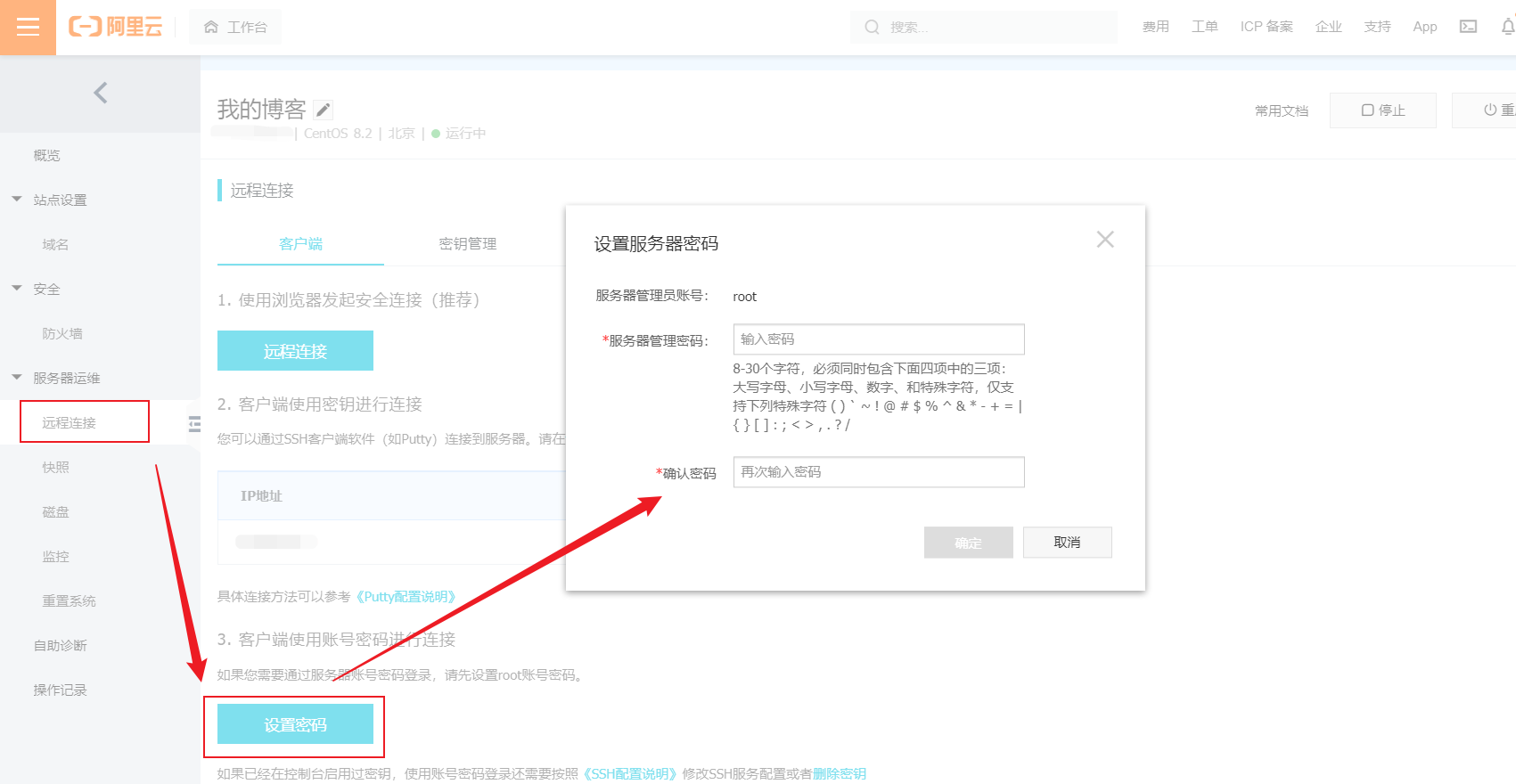Open the 工作台 workbench home

(x=235, y=27)
